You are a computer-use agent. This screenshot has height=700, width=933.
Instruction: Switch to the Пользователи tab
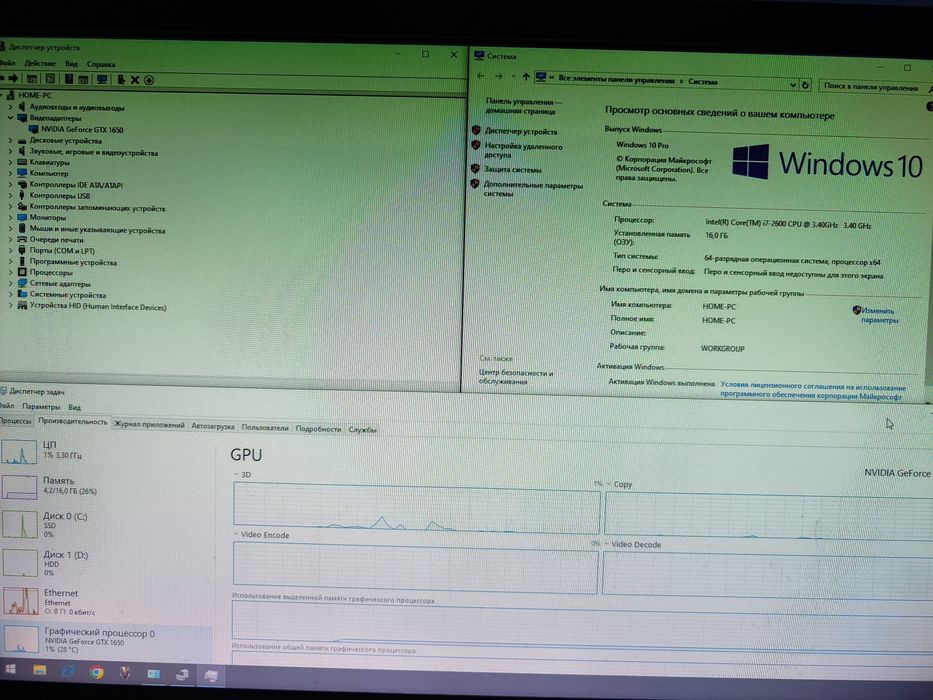[265, 427]
